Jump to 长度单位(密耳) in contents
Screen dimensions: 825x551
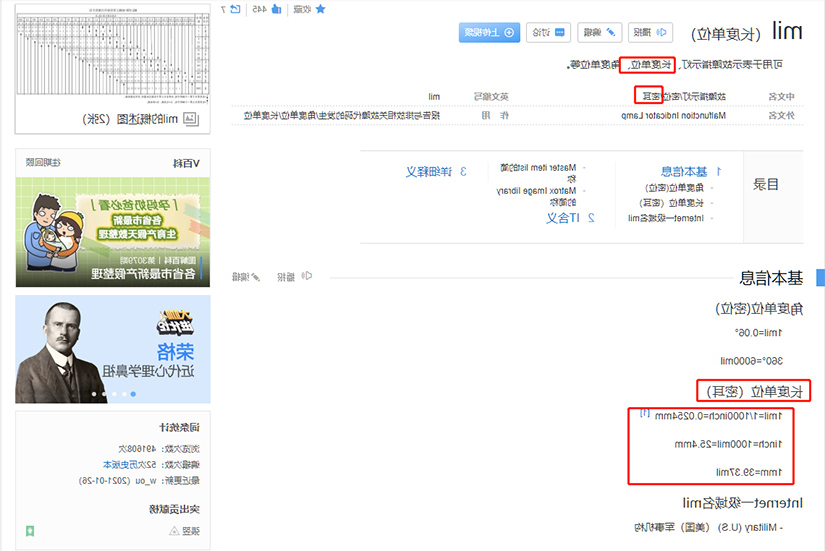[671, 203]
